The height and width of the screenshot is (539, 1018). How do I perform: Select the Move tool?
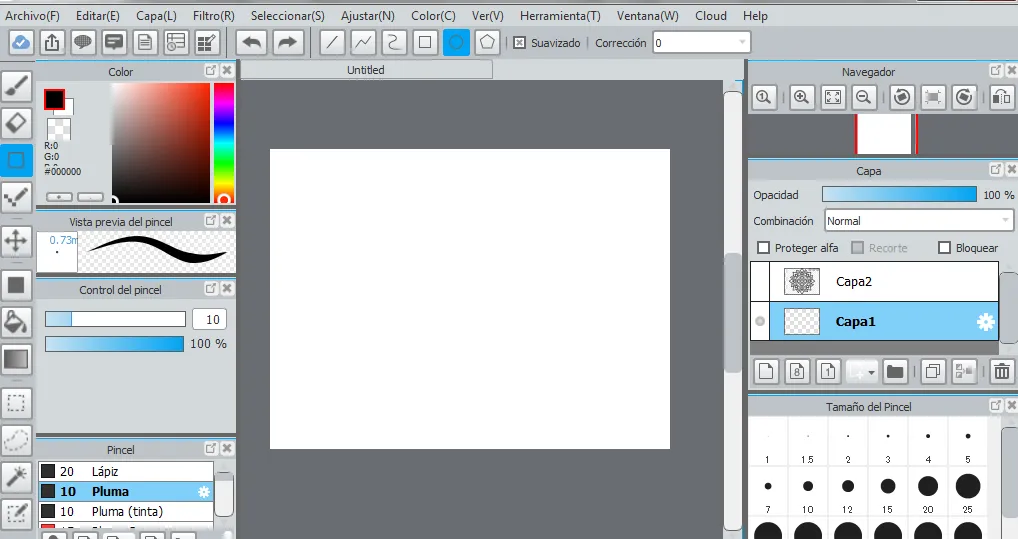pos(16,241)
